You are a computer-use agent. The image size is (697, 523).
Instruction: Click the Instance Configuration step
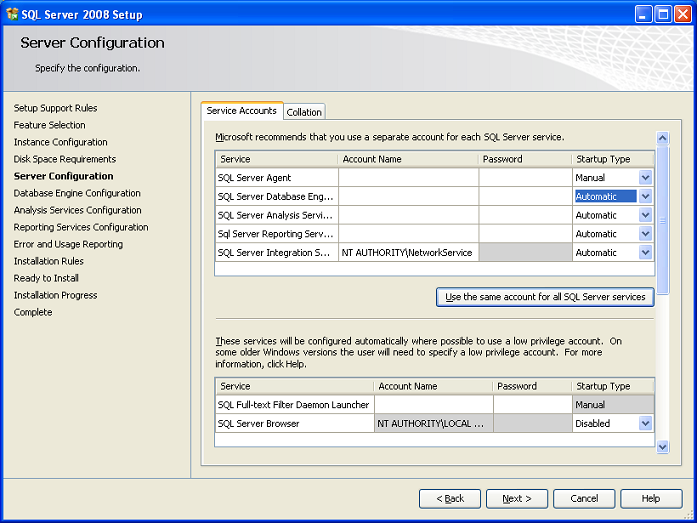(60, 142)
